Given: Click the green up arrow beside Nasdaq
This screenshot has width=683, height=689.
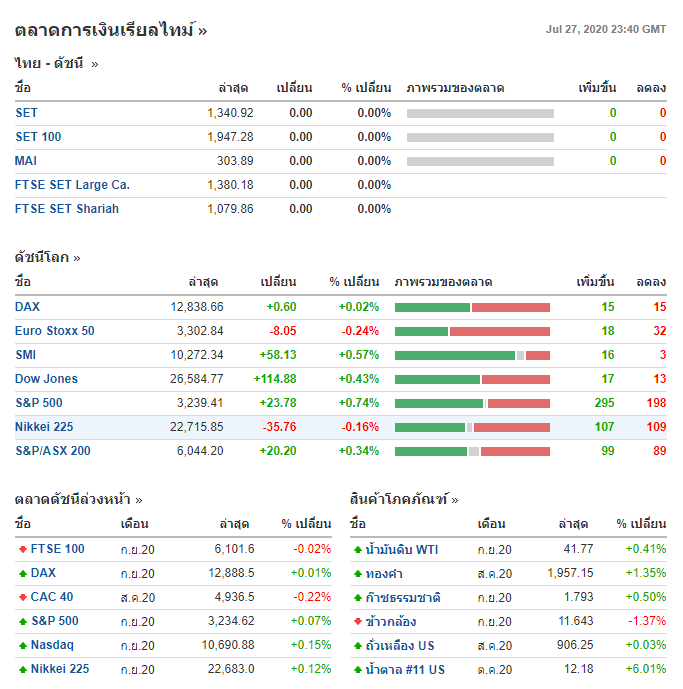Looking at the screenshot, I should point(22,645).
